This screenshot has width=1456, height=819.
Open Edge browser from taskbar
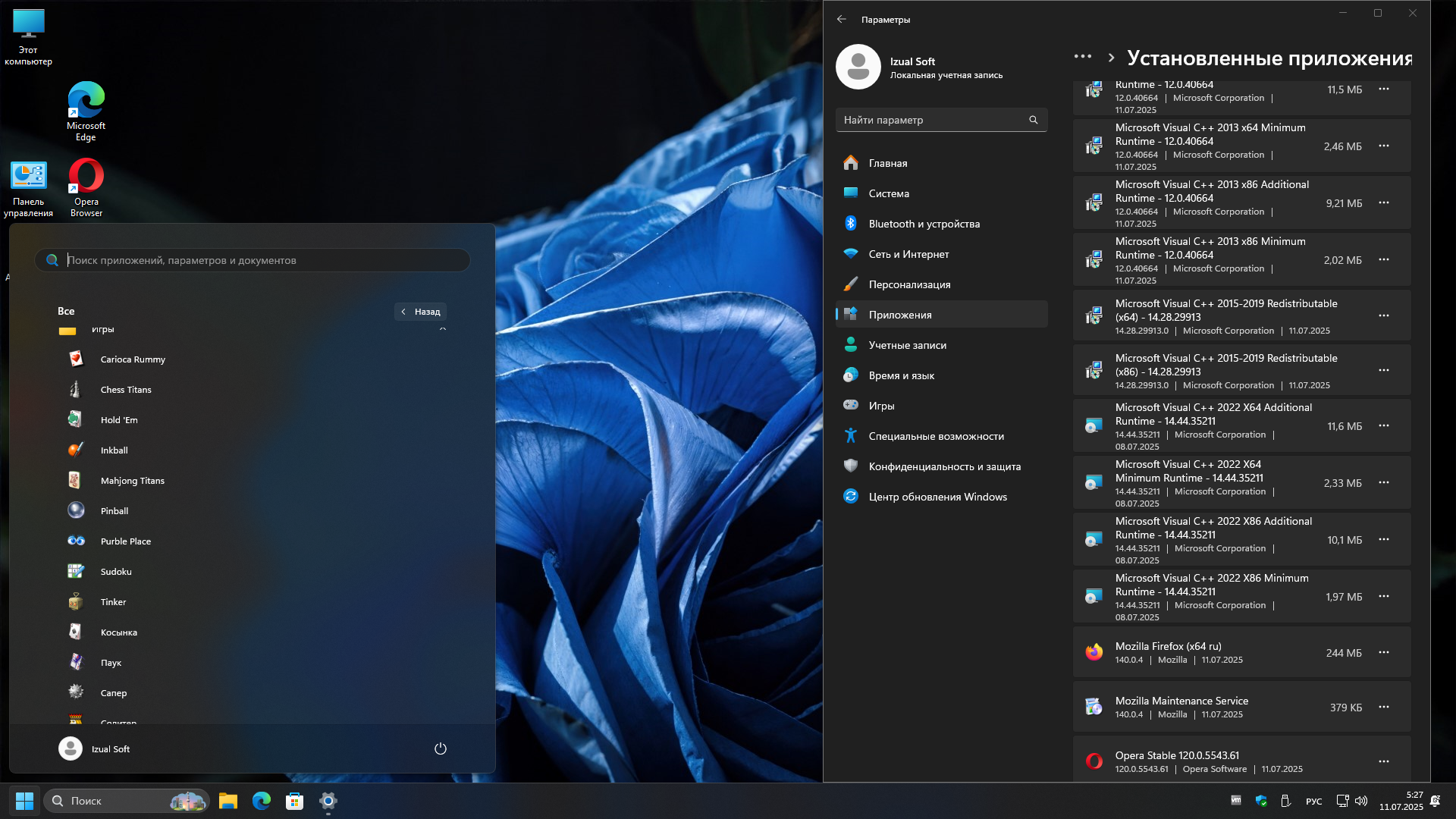262,801
